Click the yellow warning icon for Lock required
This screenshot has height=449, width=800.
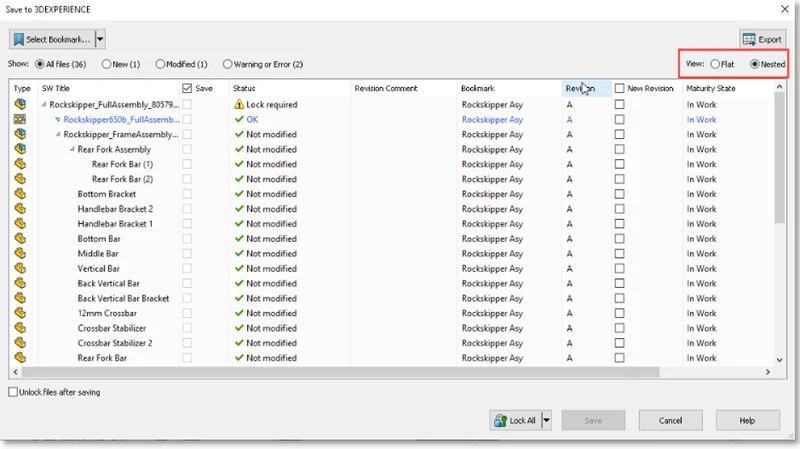[239, 104]
